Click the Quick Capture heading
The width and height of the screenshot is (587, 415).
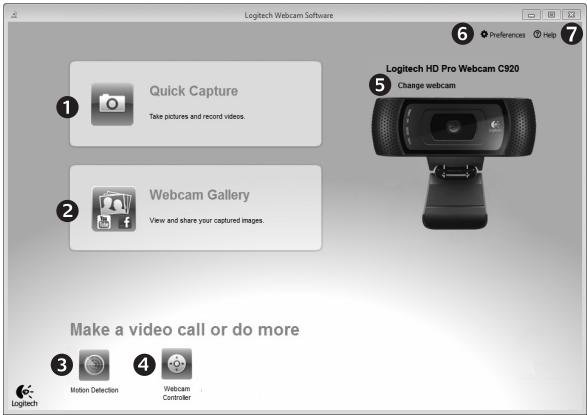coord(194,91)
